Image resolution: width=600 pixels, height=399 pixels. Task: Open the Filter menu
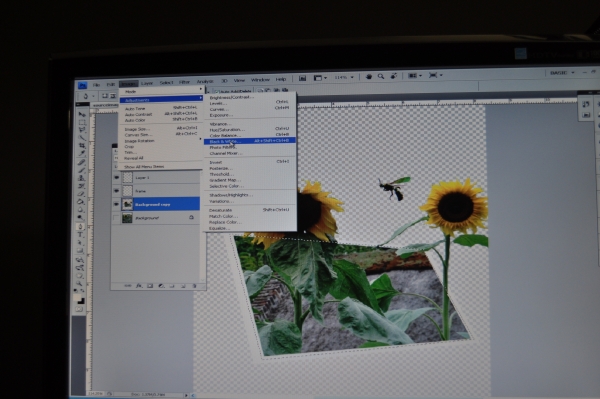(184, 82)
